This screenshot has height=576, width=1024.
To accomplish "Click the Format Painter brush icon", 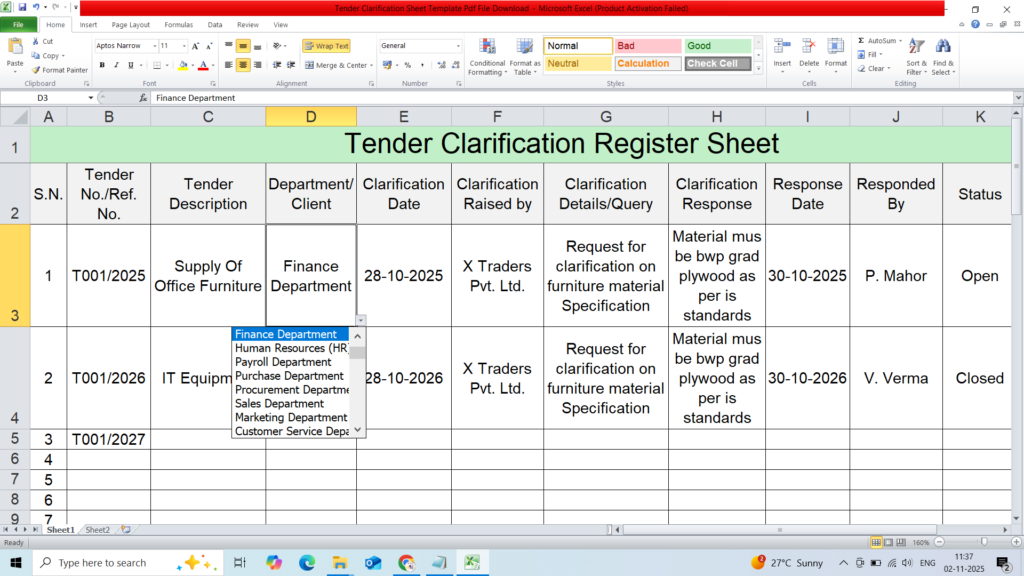I will click(x=37, y=70).
